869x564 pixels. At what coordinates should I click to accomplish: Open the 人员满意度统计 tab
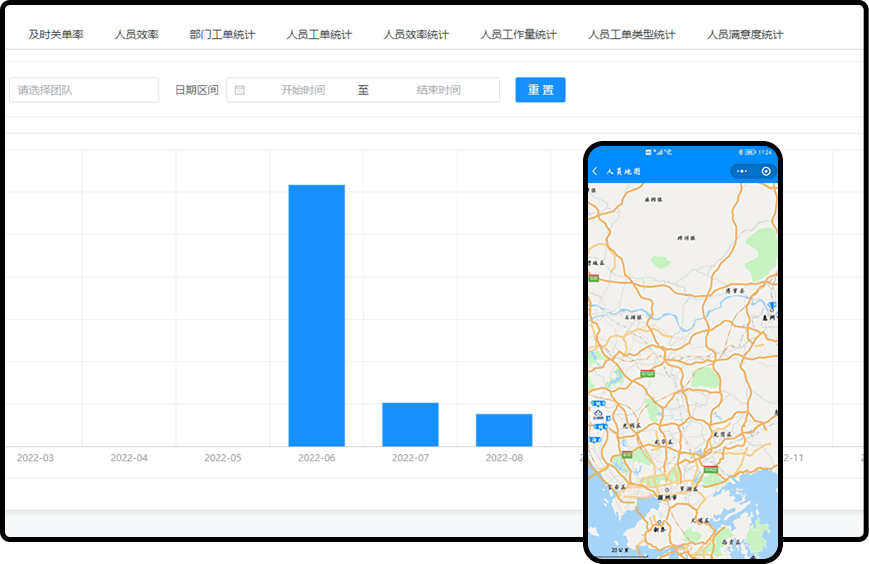click(745, 34)
